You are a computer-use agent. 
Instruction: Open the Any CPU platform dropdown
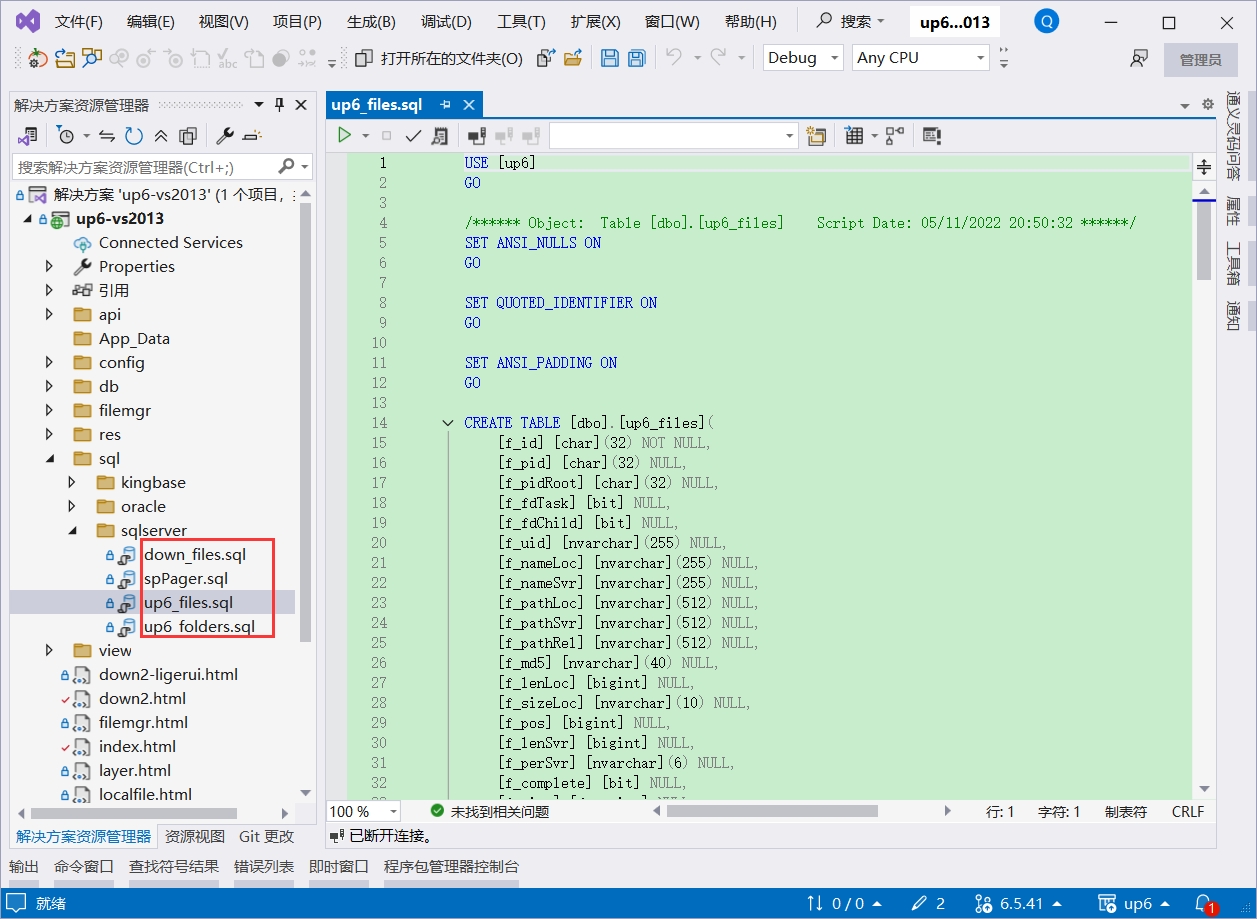tap(921, 58)
